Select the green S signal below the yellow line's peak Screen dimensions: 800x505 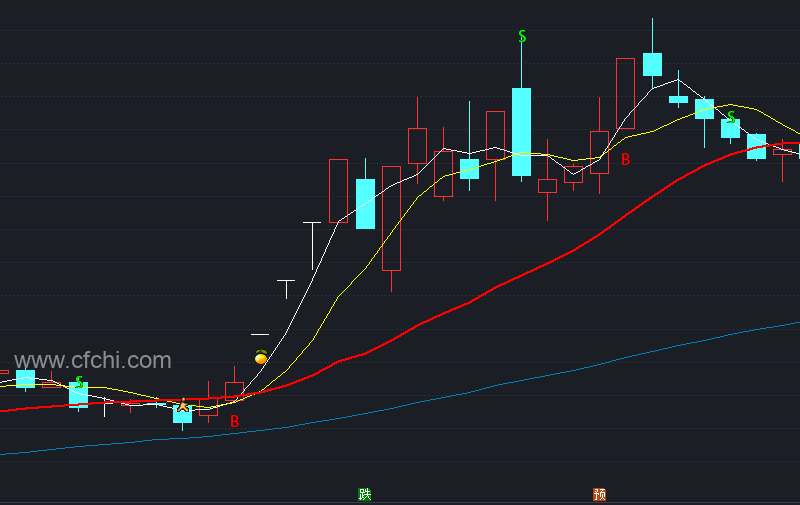click(731, 117)
